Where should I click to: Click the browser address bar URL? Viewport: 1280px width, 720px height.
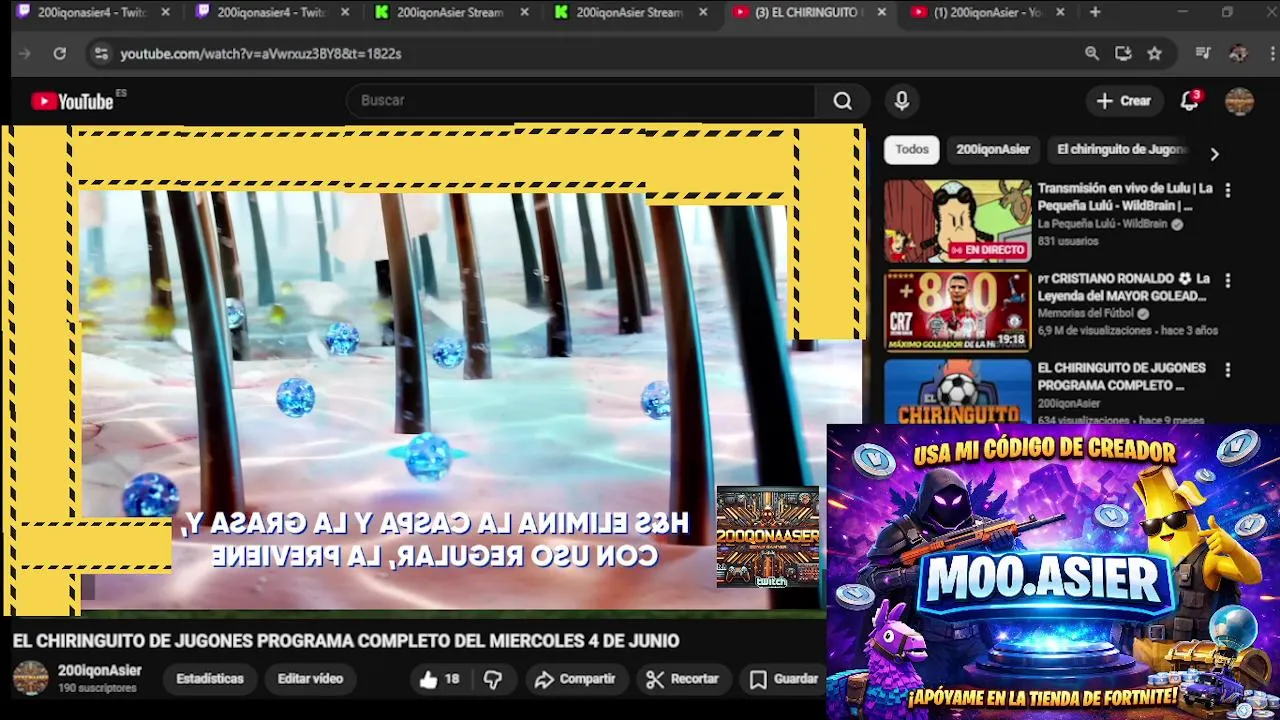261,54
